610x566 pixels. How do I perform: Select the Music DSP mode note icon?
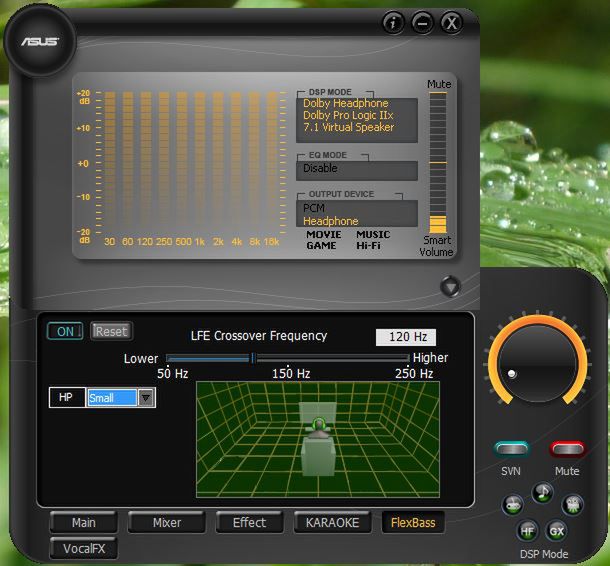[x=542, y=492]
